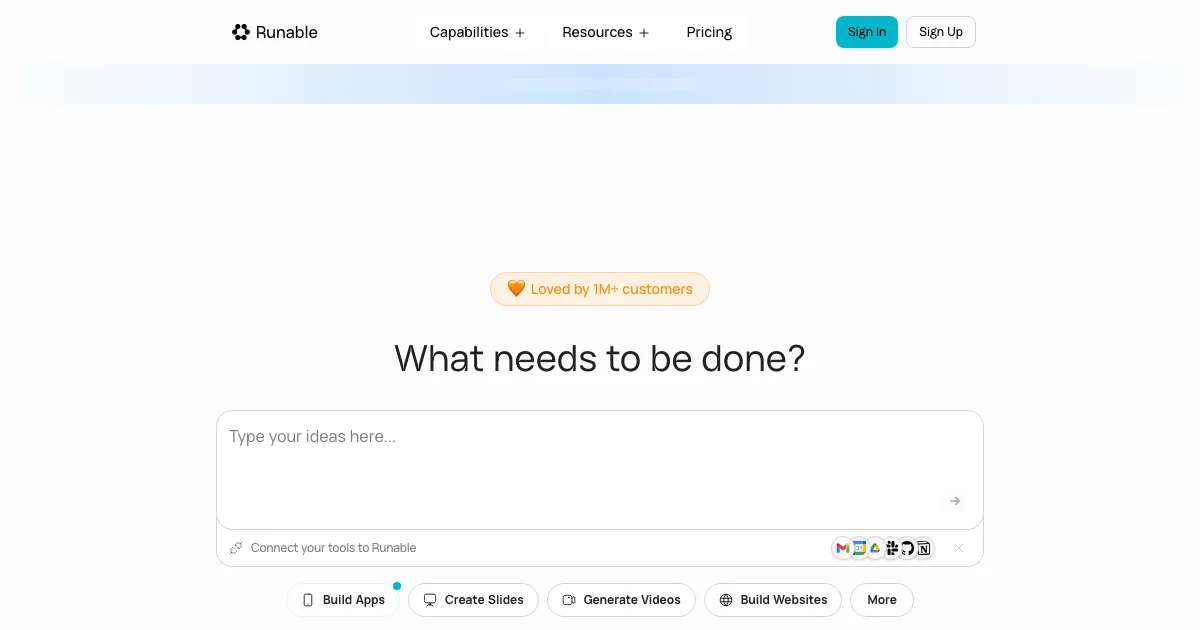Select the Generate Videos option
The image size is (1200, 630).
621,600
